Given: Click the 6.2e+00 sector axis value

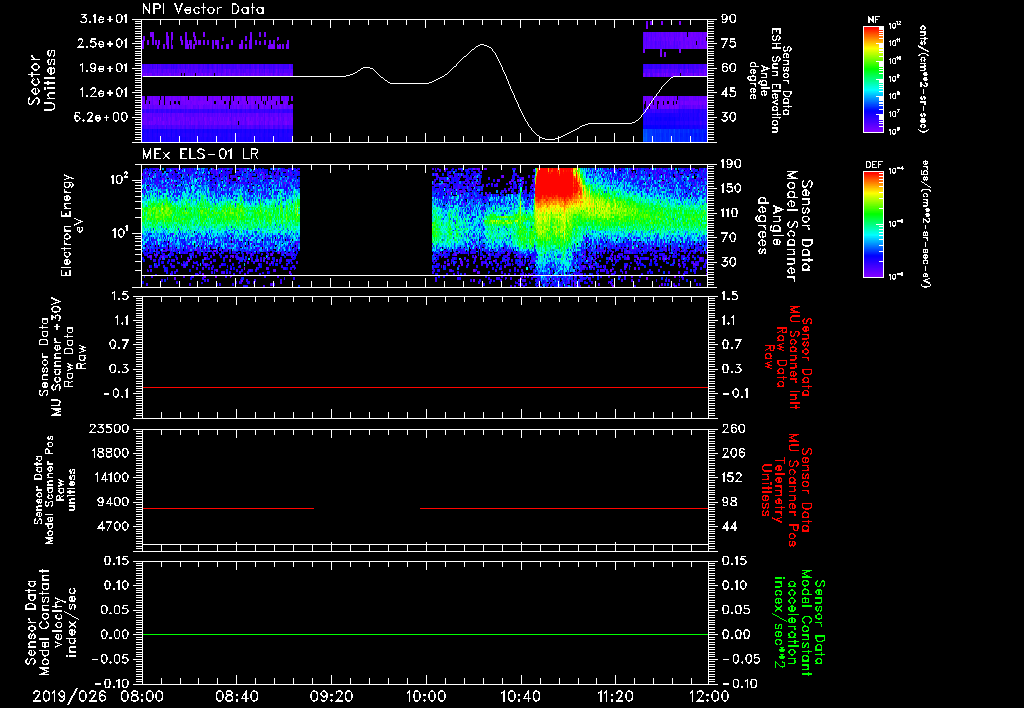Looking at the screenshot, I should [x=103, y=117].
